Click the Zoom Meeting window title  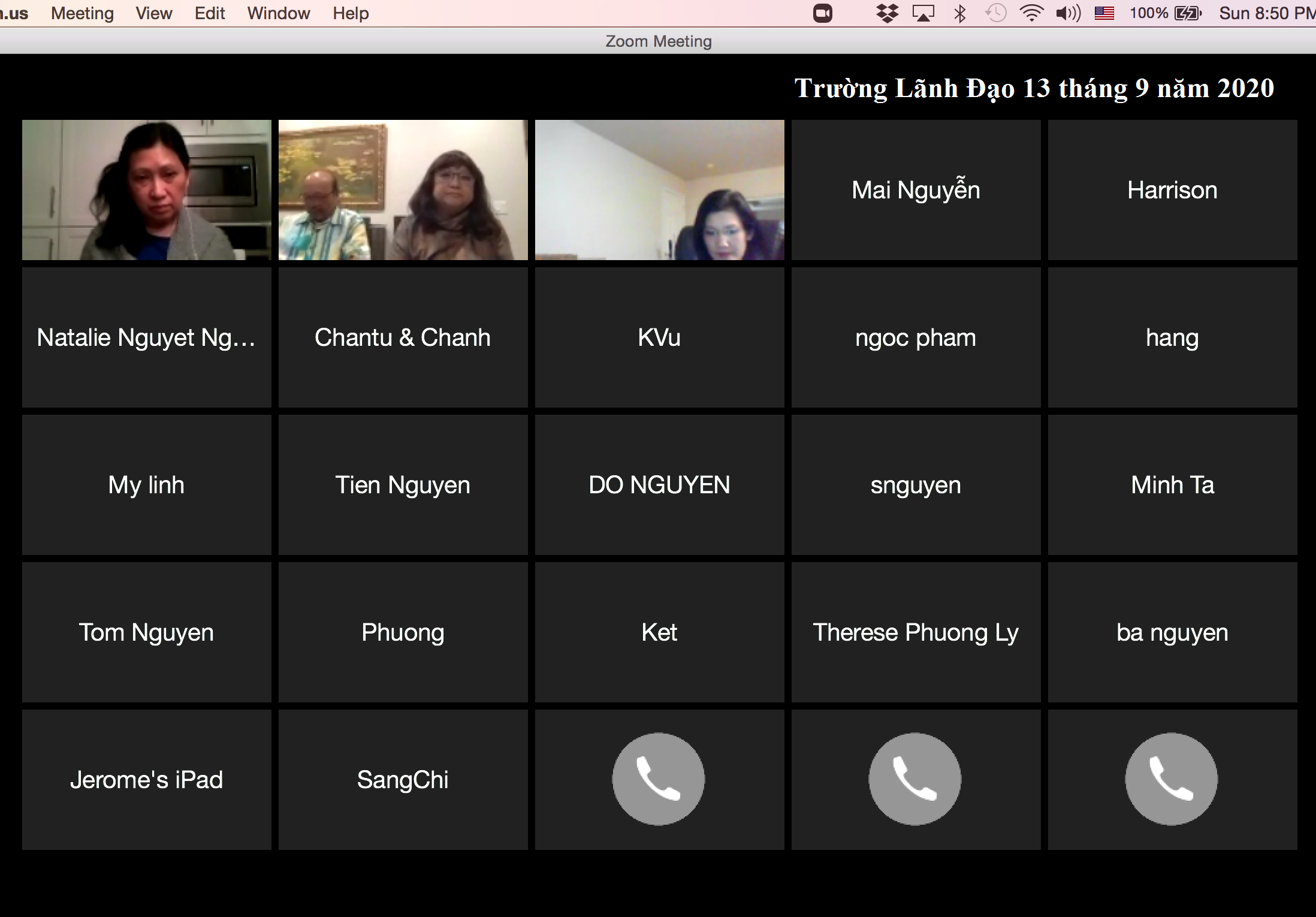(x=659, y=41)
